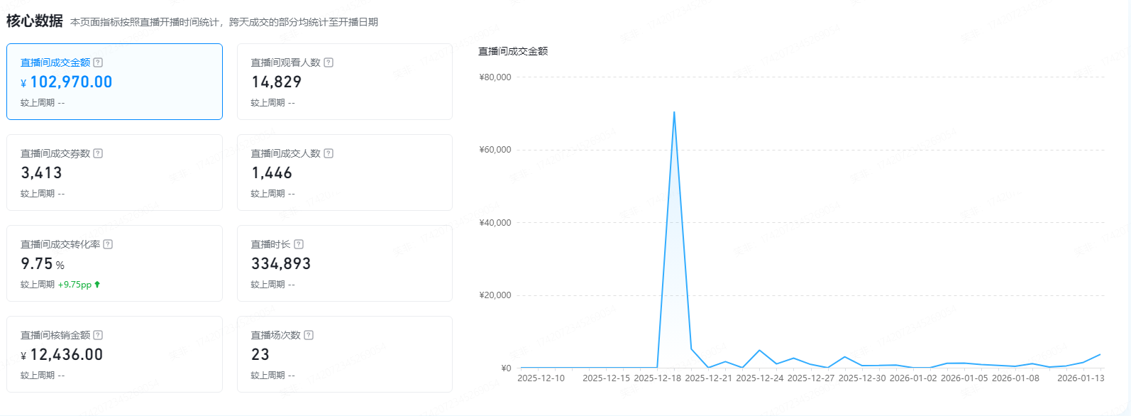Click the ¥102,970.00 value
The width and height of the screenshot is (1132, 416).
tap(66, 82)
